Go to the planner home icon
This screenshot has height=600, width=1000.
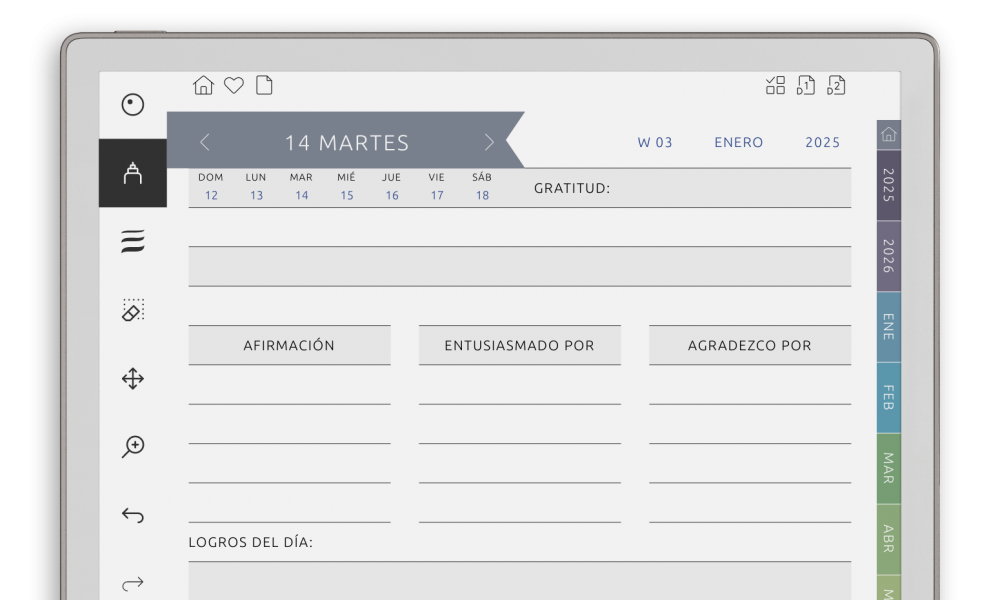click(203, 85)
